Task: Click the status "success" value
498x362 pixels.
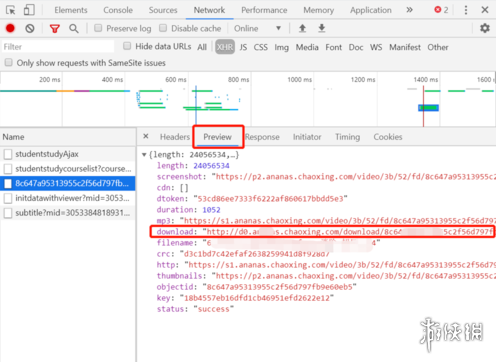Action: 214,309
